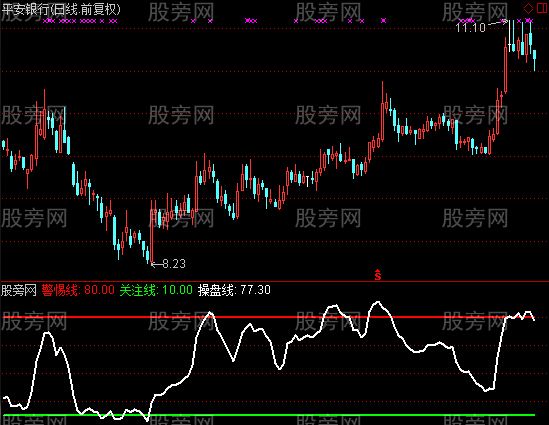Click the 关注线: 10.00 indicator label

pos(156,290)
